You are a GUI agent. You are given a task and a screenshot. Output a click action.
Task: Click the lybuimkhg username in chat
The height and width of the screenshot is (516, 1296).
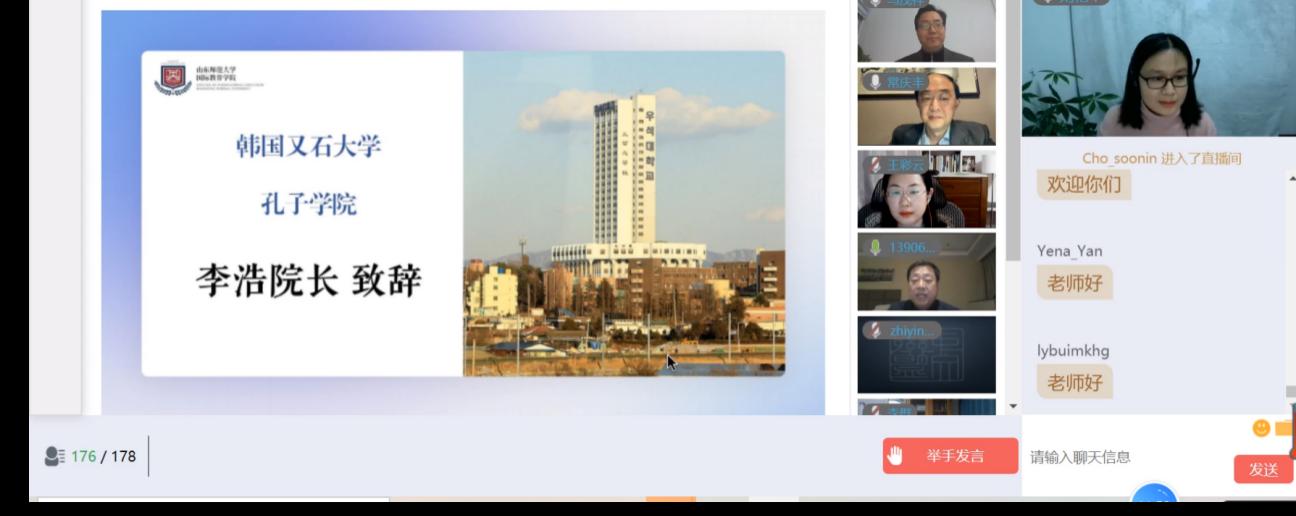[1072, 351]
